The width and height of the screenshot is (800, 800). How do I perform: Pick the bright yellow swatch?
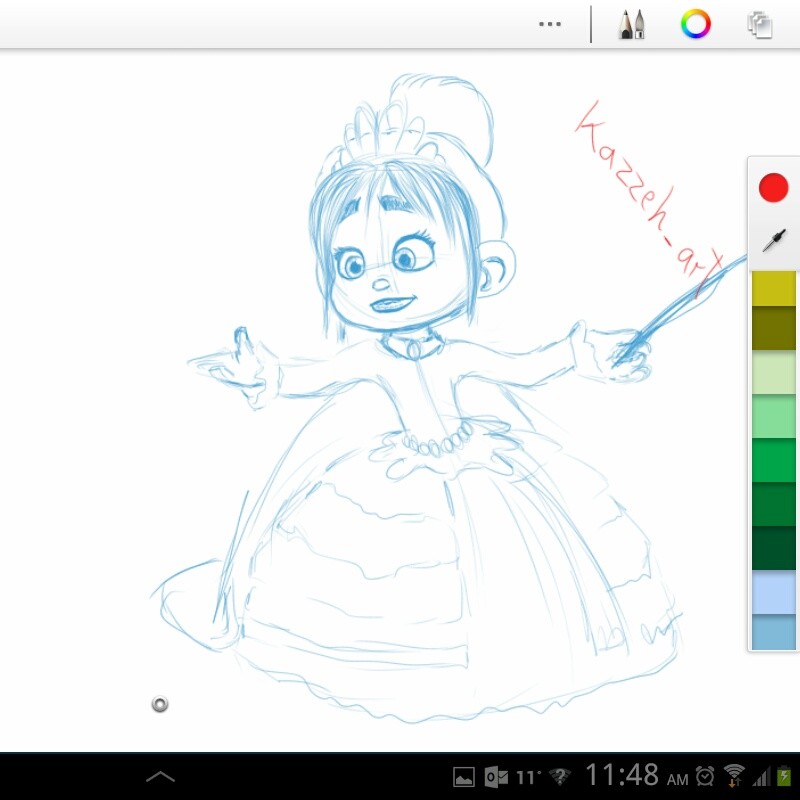pyautogui.click(x=774, y=288)
